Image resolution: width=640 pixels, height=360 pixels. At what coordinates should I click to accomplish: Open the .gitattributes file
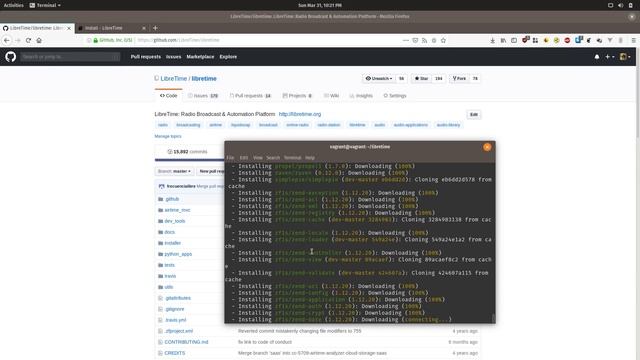[178, 298]
